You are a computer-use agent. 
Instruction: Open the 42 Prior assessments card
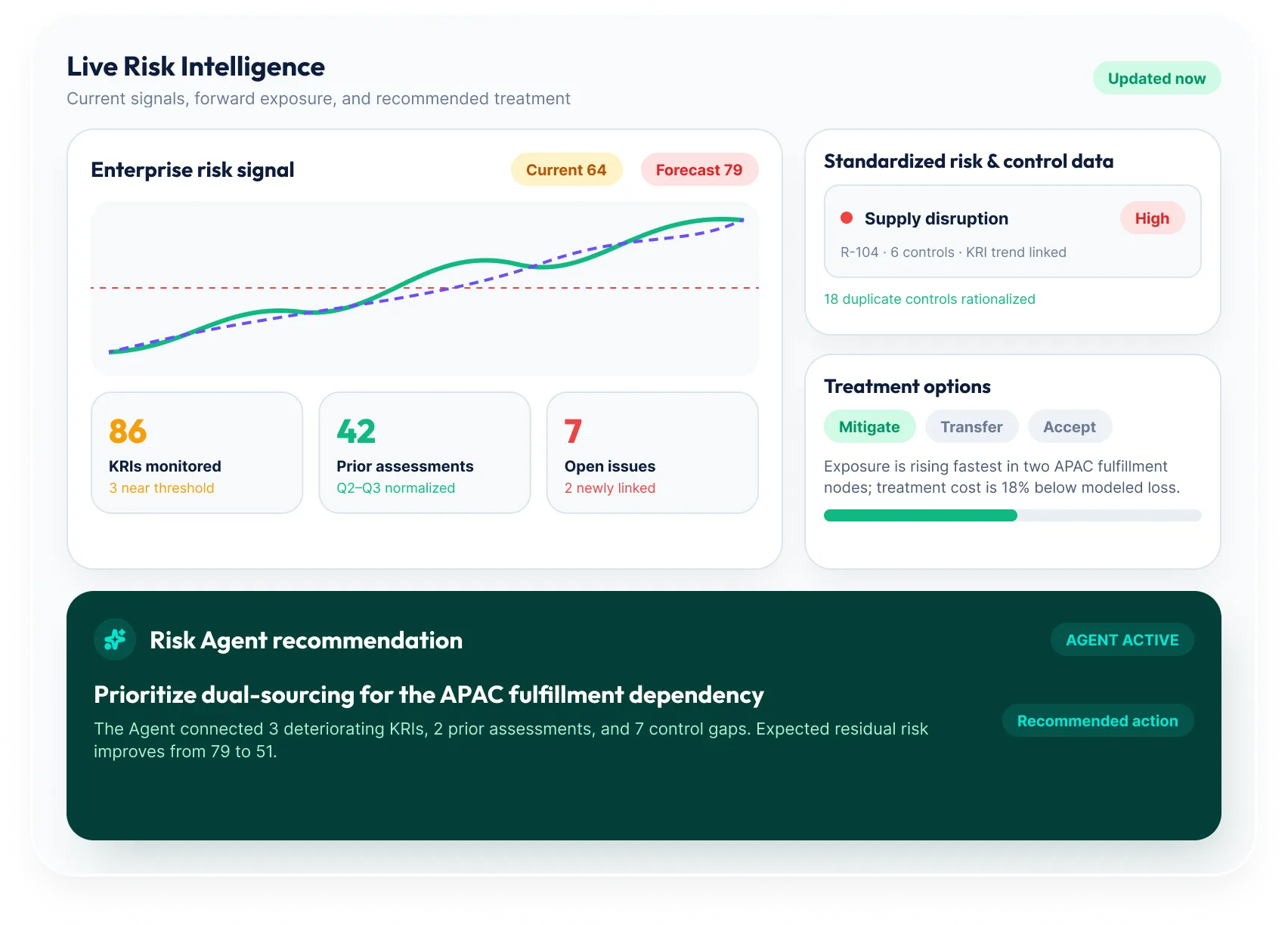[425, 452]
